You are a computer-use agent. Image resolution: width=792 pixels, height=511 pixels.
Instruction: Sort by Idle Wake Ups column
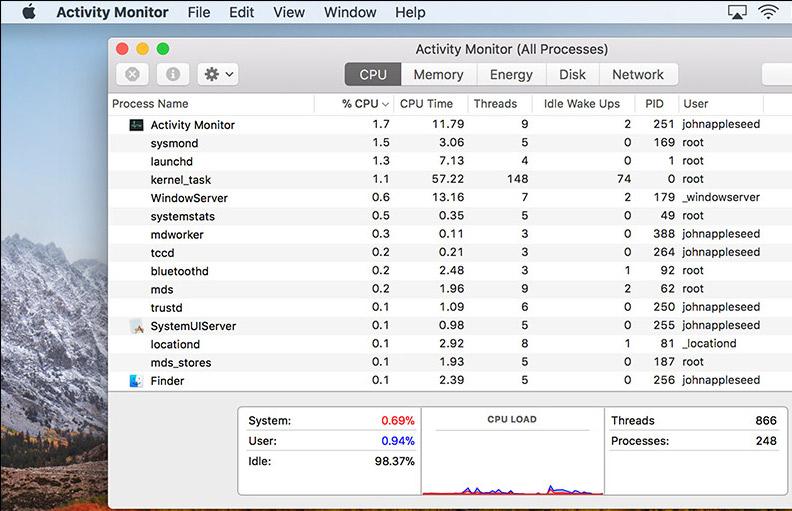[x=583, y=104]
